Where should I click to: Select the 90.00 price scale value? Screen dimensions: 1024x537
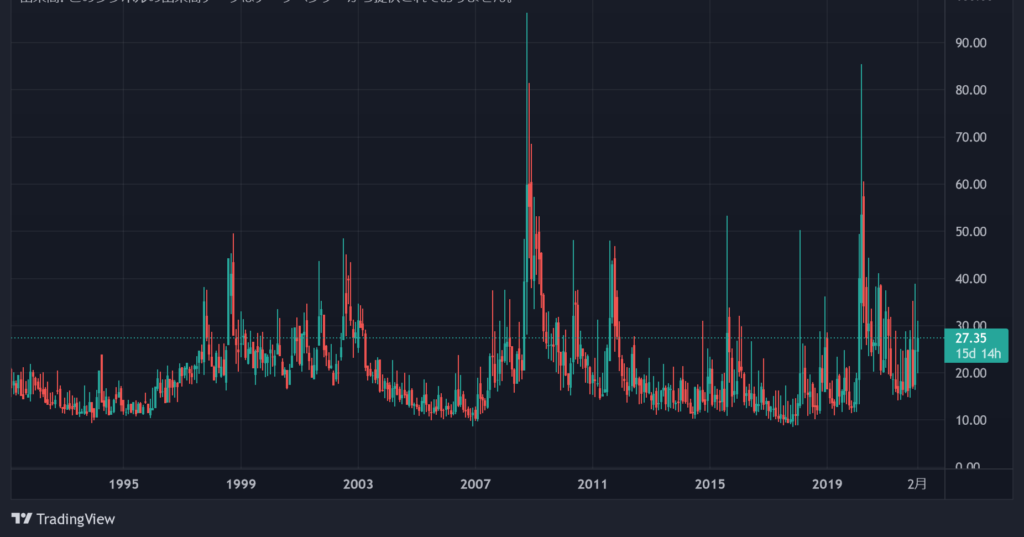pos(970,43)
